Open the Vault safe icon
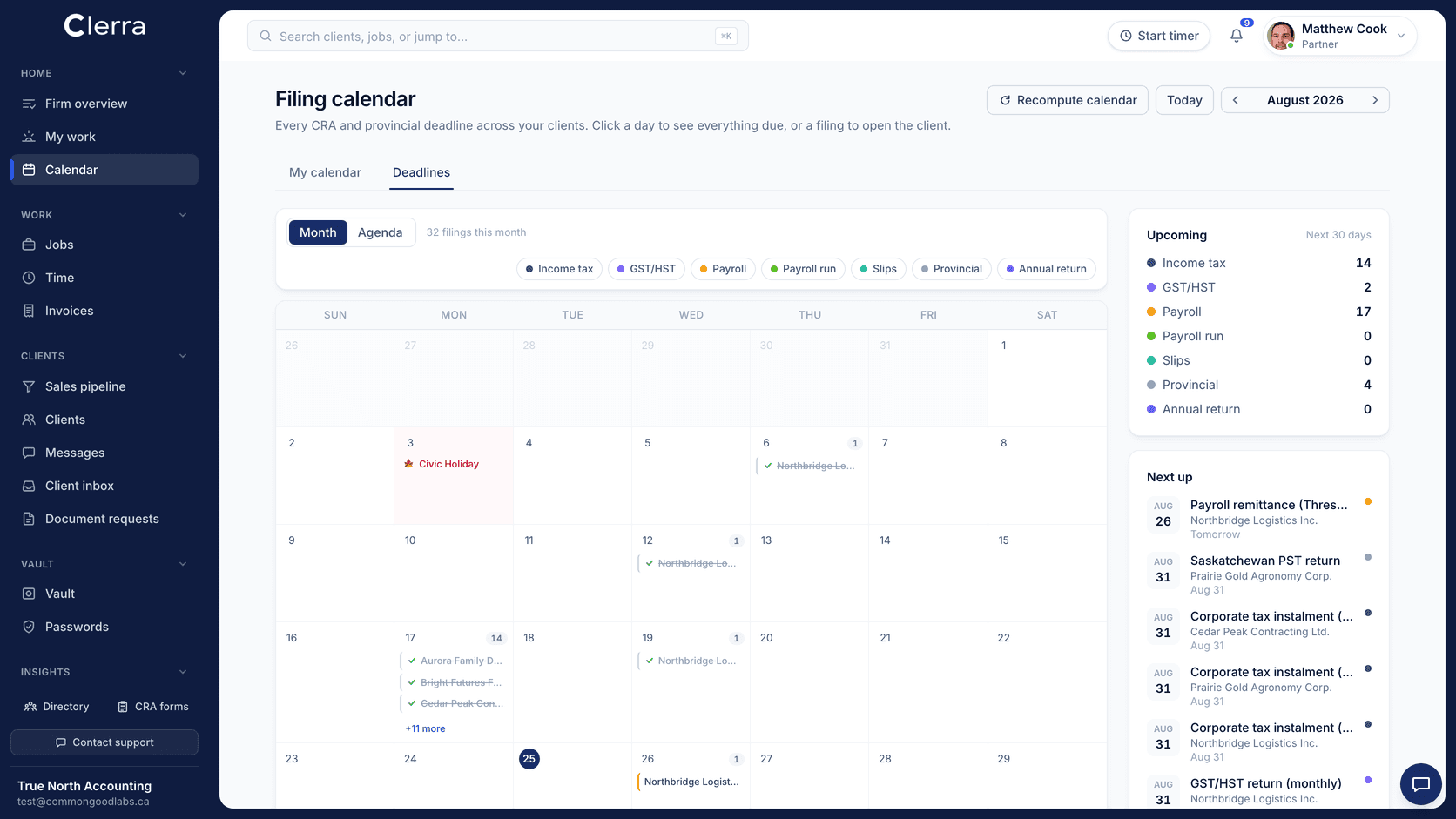Image resolution: width=1456 pixels, height=819 pixels. 29,594
